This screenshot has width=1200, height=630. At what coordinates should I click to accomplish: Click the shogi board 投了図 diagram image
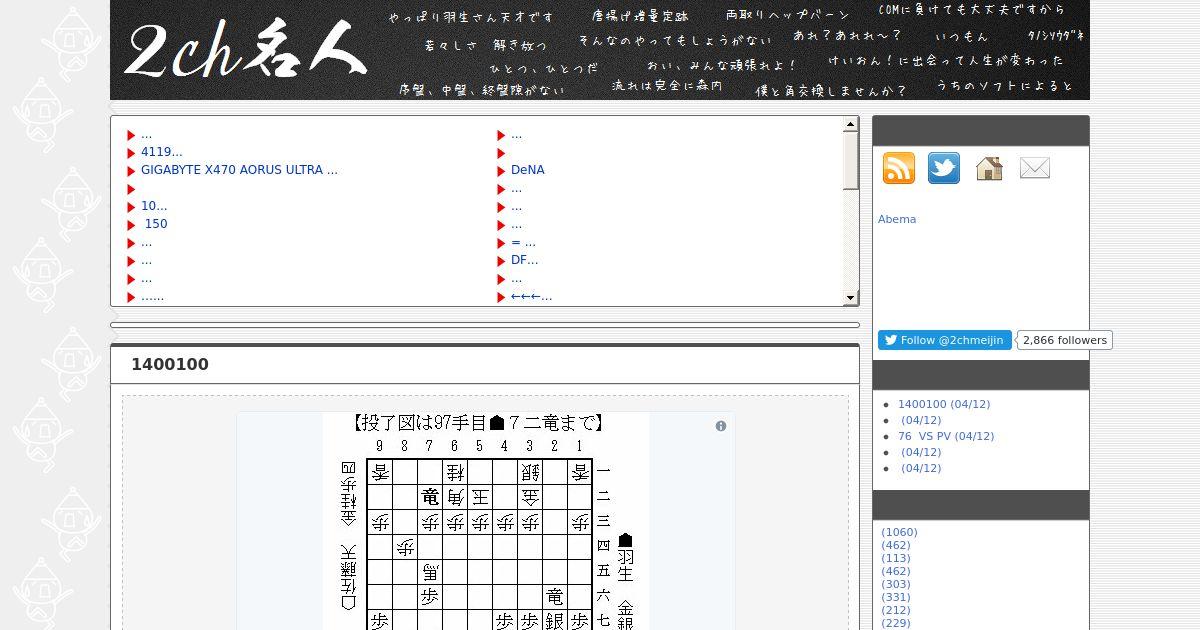tap(485, 521)
